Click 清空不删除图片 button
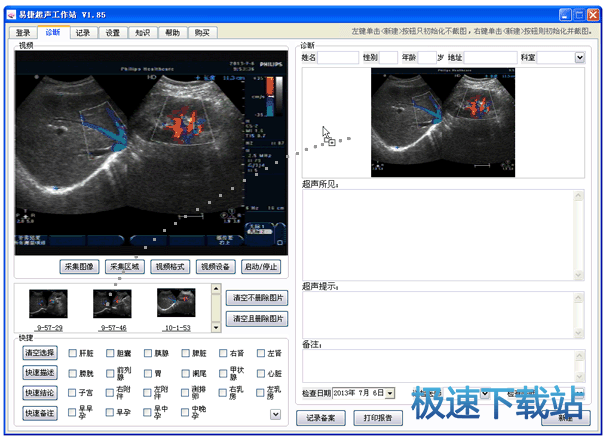605x440 pixels. pyautogui.click(x=257, y=298)
